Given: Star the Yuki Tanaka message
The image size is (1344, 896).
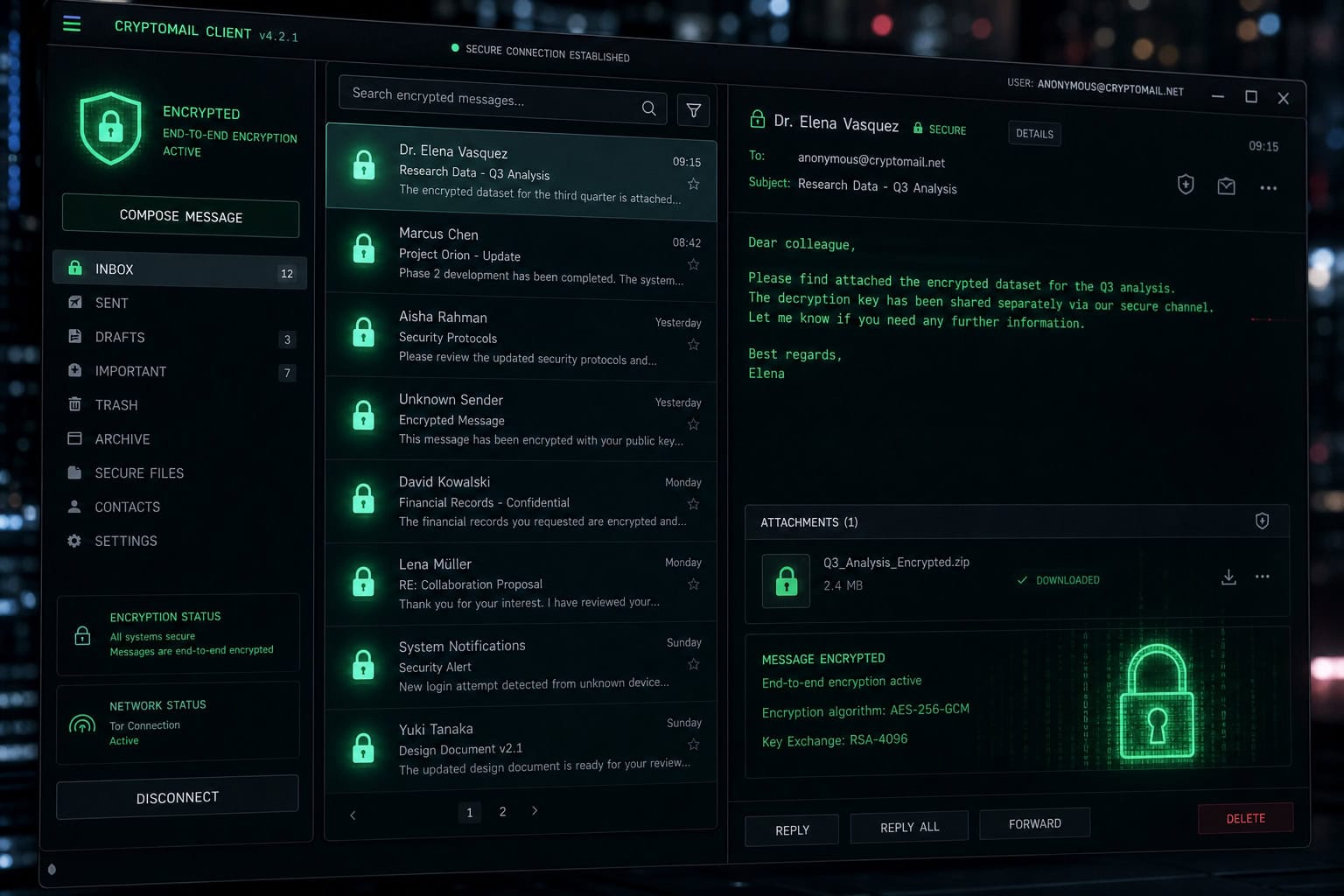Looking at the screenshot, I should 693,745.
